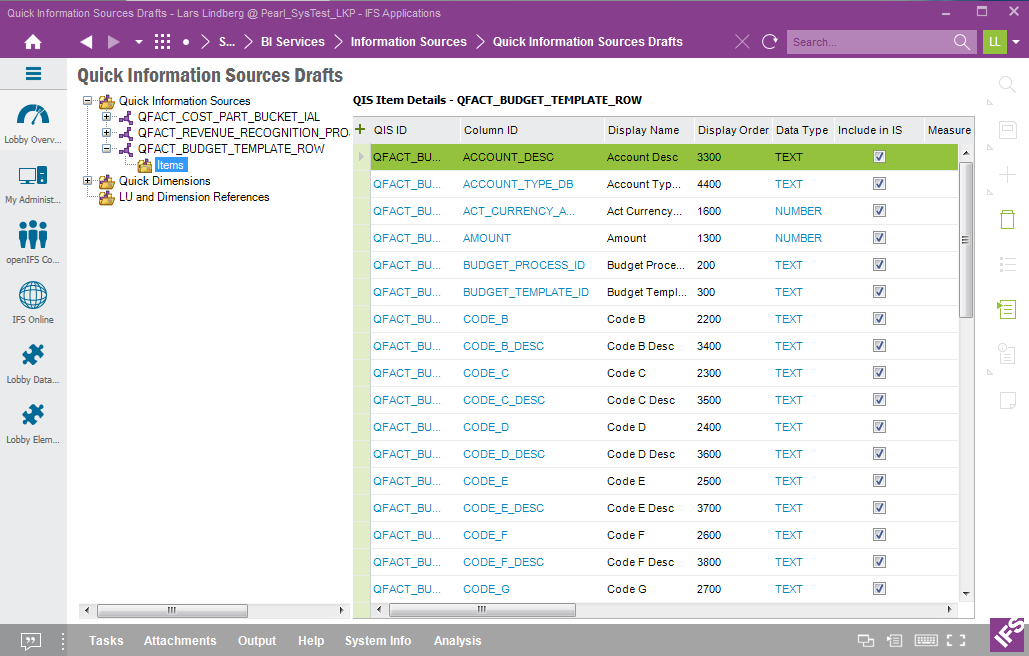This screenshot has height=656, width=1029.
Task: Open the Lobby Overview sidebar icon
Action: click(33, 117)
